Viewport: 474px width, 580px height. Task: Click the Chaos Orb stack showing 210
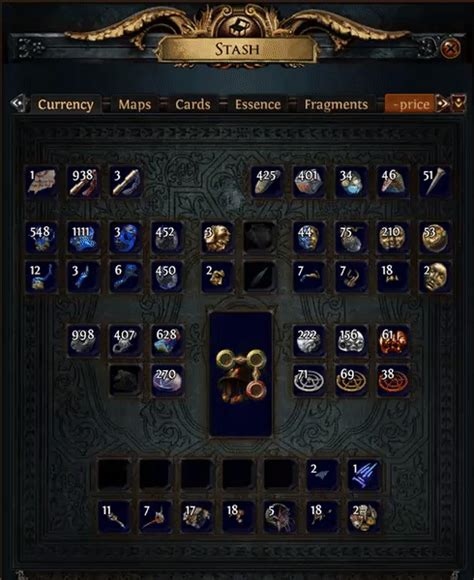click(393, 237)
